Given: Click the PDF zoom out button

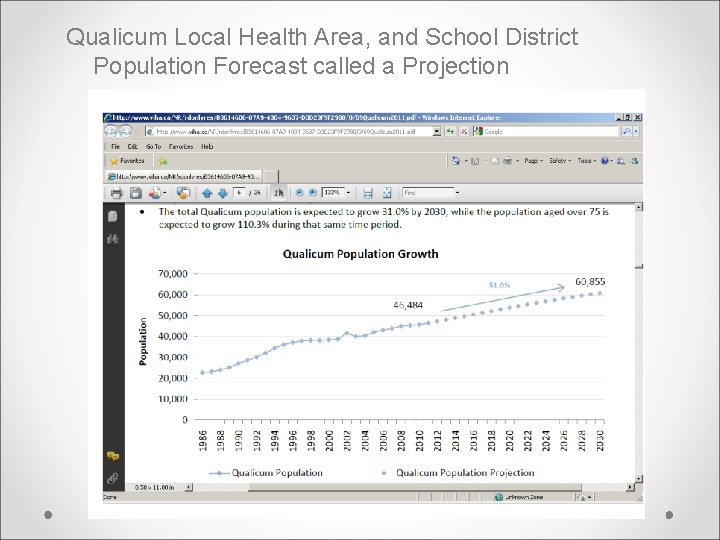Looking at the screenshot, I should click(299, 193).
